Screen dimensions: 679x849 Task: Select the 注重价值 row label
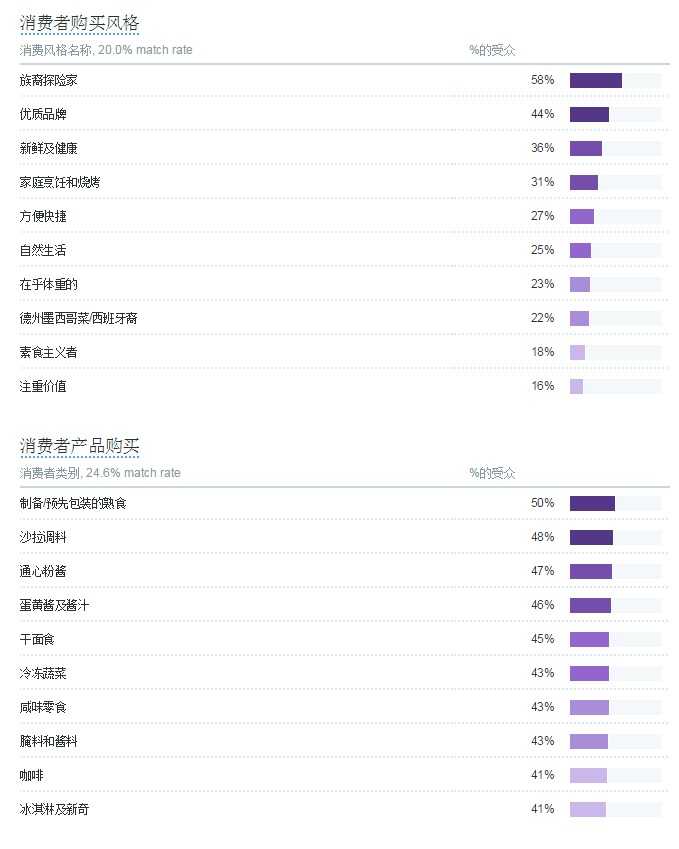pyautogui.click(x=42, y=386)
